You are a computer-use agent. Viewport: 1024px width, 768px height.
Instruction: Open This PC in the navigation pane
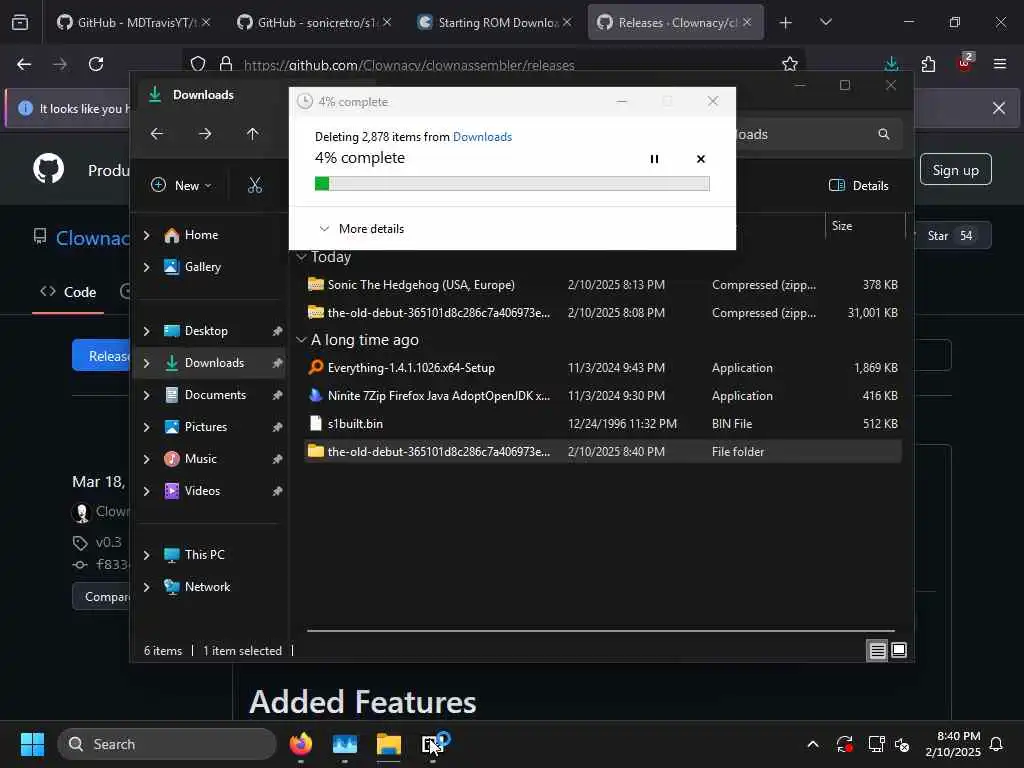pyautogui.click(x=204, y=554)
